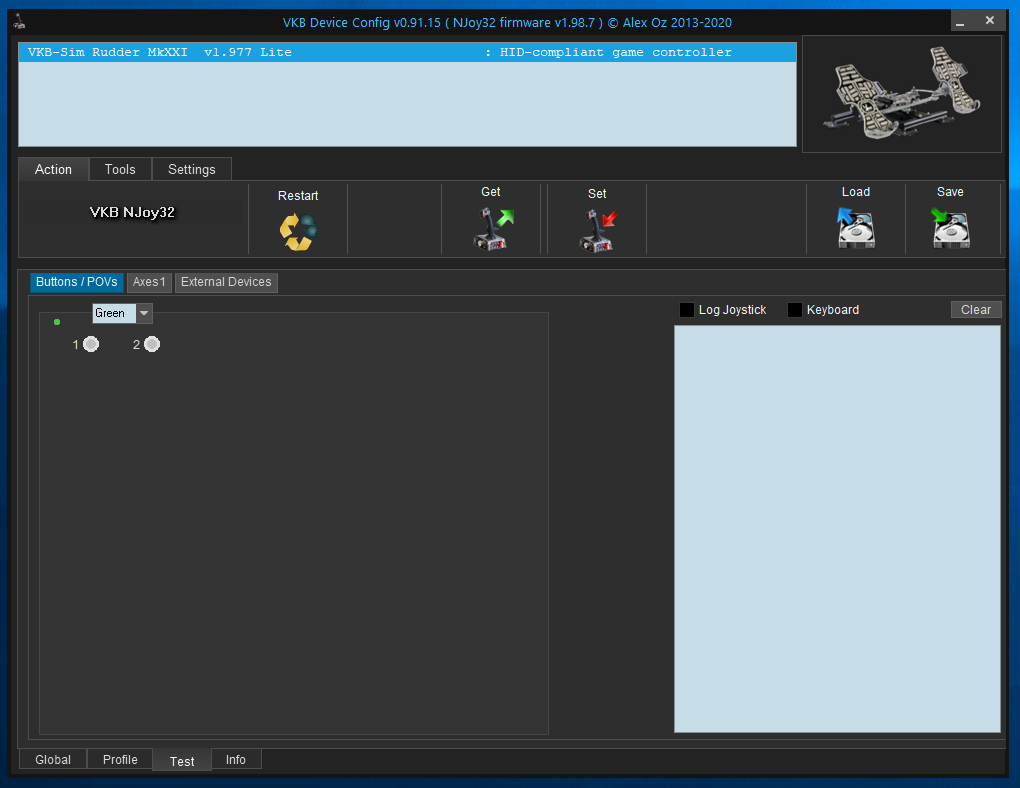Screen dimensions: 1020x788
Task: Select the Axes1 tab
Action: pyautogui.click(x=149, y=282)
